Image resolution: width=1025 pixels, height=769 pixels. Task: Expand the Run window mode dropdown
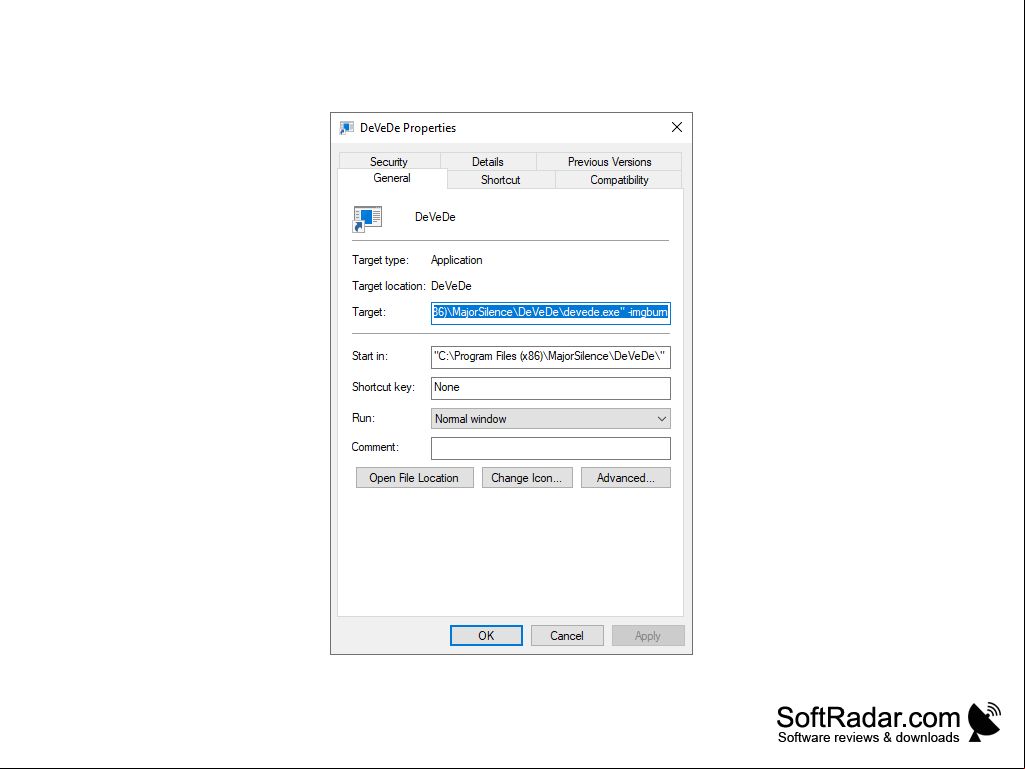(x=550, y=419)
